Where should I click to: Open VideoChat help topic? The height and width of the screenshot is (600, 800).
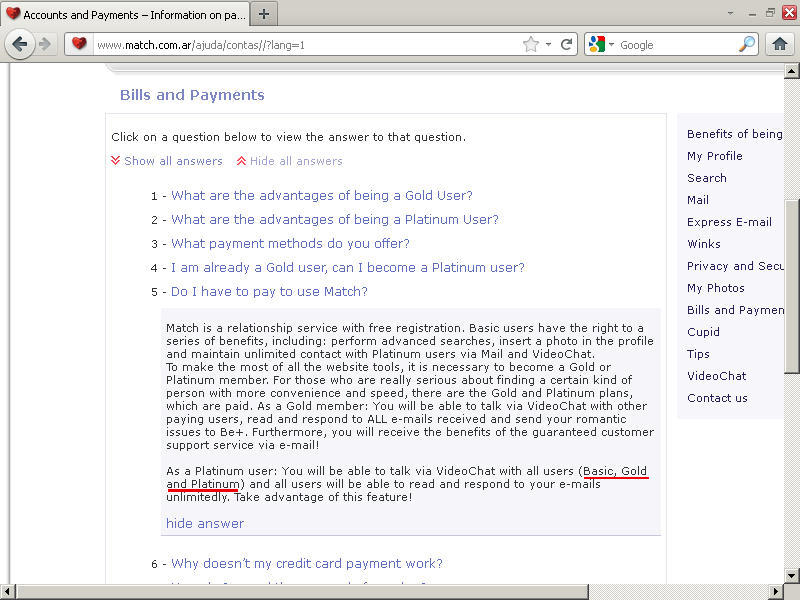tap(716, 376)
